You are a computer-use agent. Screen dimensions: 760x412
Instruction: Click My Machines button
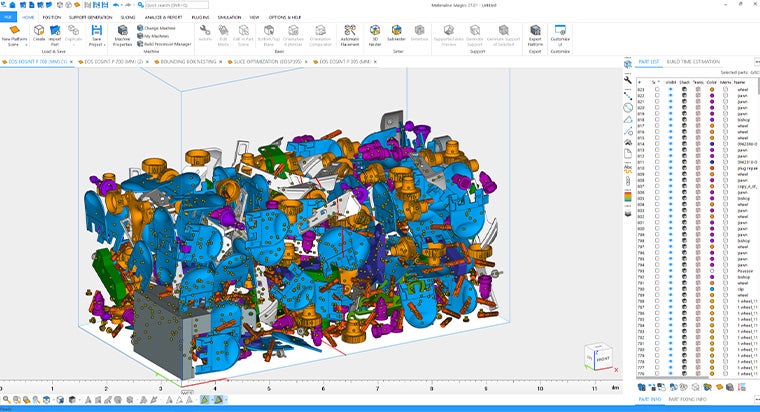[153, 36]
